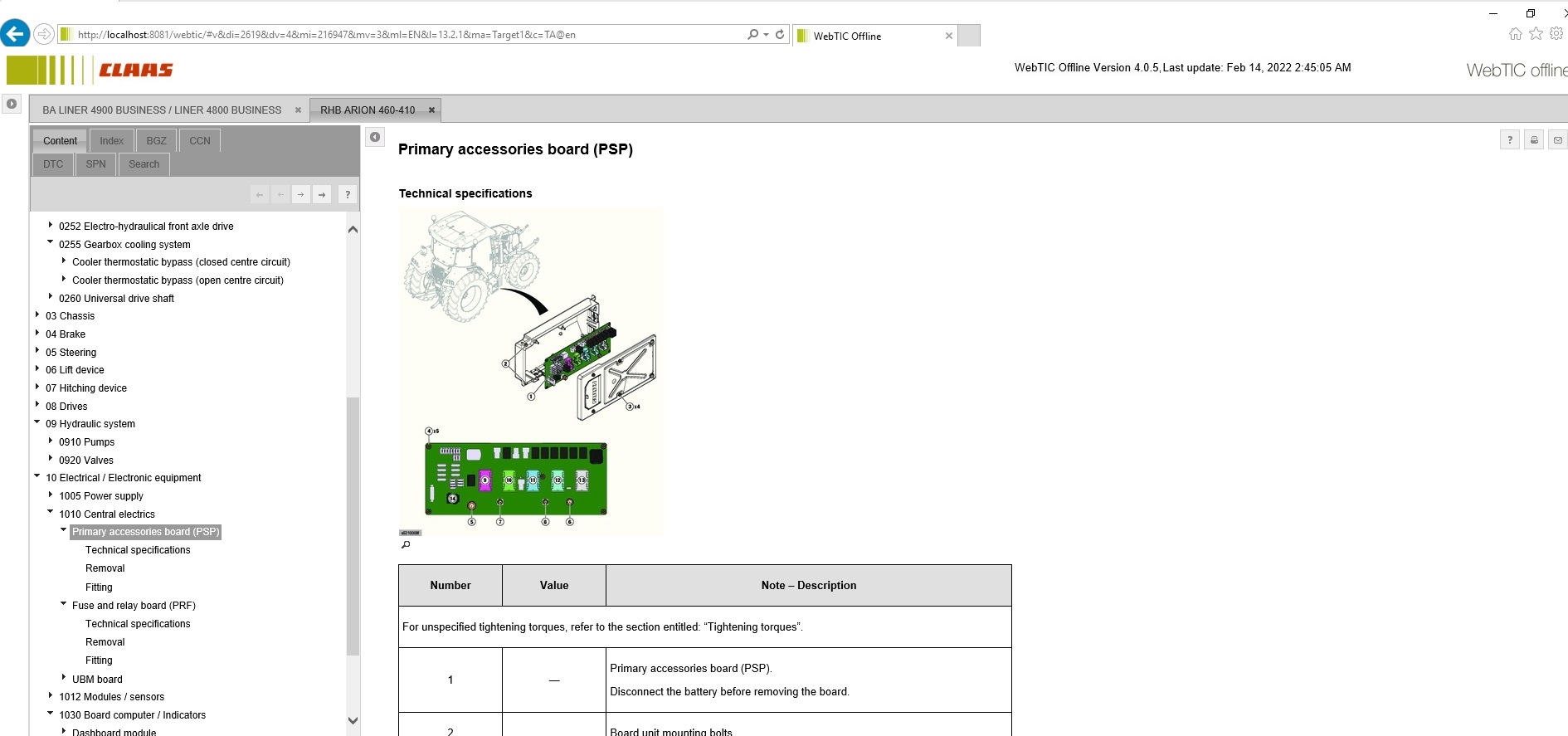
Task: Open 1012 Modules / sensors
Action: coord(112,697)
